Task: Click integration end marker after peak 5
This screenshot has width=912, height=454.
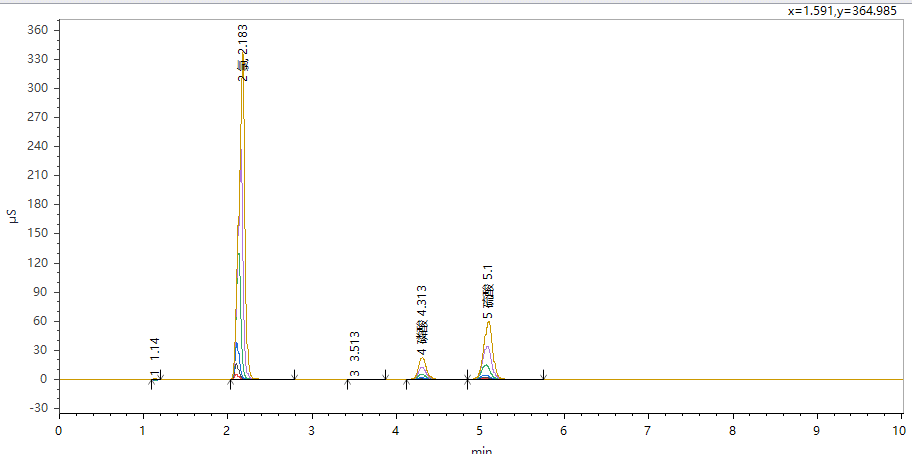Action: pos(543,375)
